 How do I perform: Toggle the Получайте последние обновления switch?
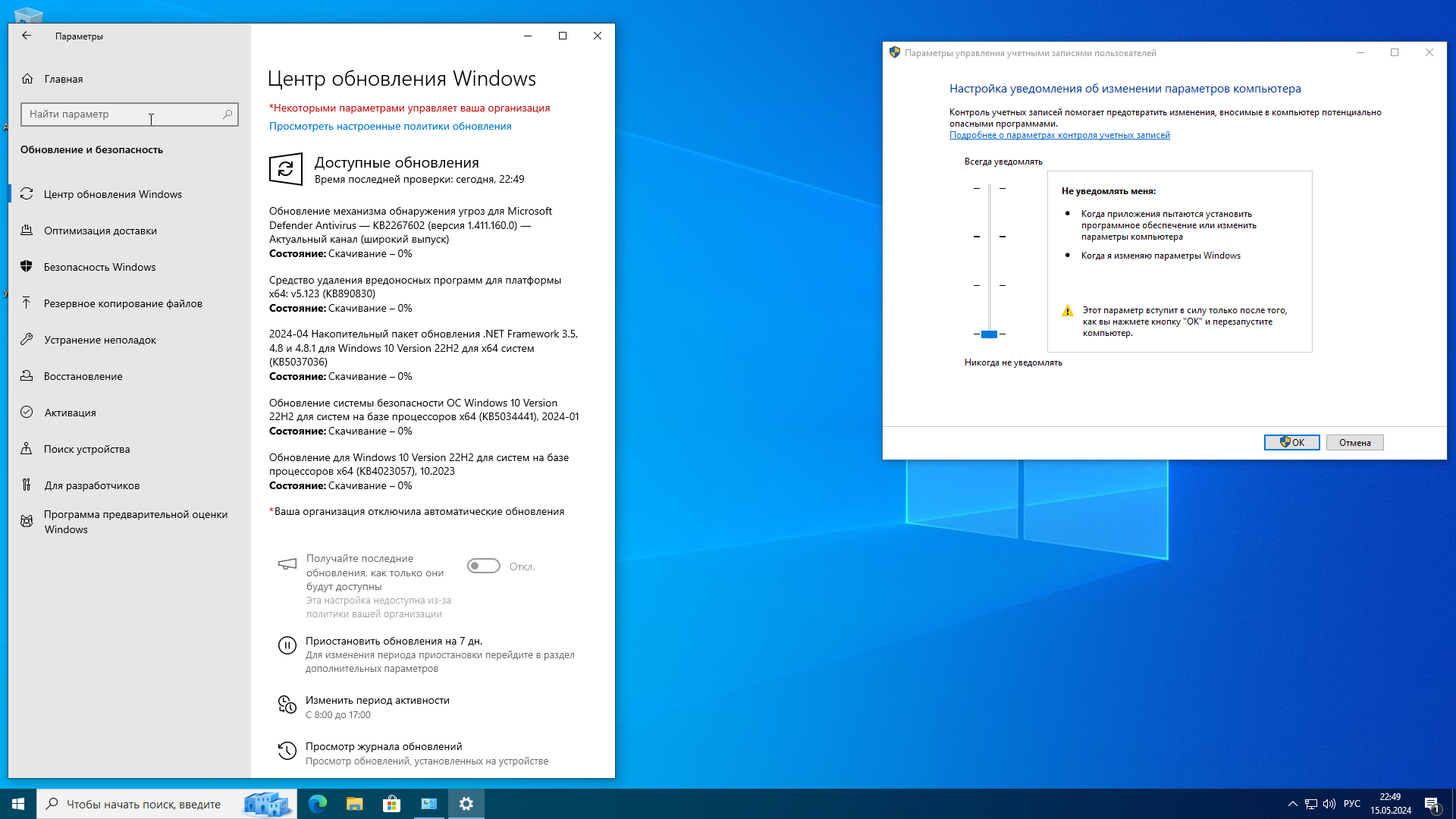pyautogui.click(x=484, y=566)
